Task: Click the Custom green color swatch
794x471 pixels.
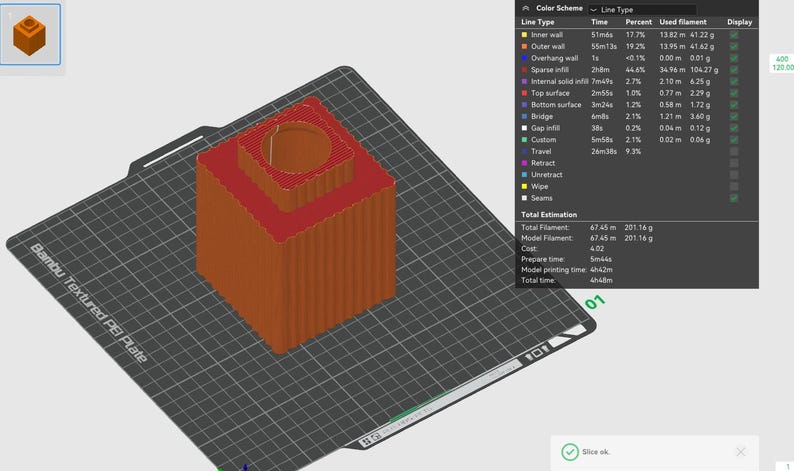Action: [524, 140]
